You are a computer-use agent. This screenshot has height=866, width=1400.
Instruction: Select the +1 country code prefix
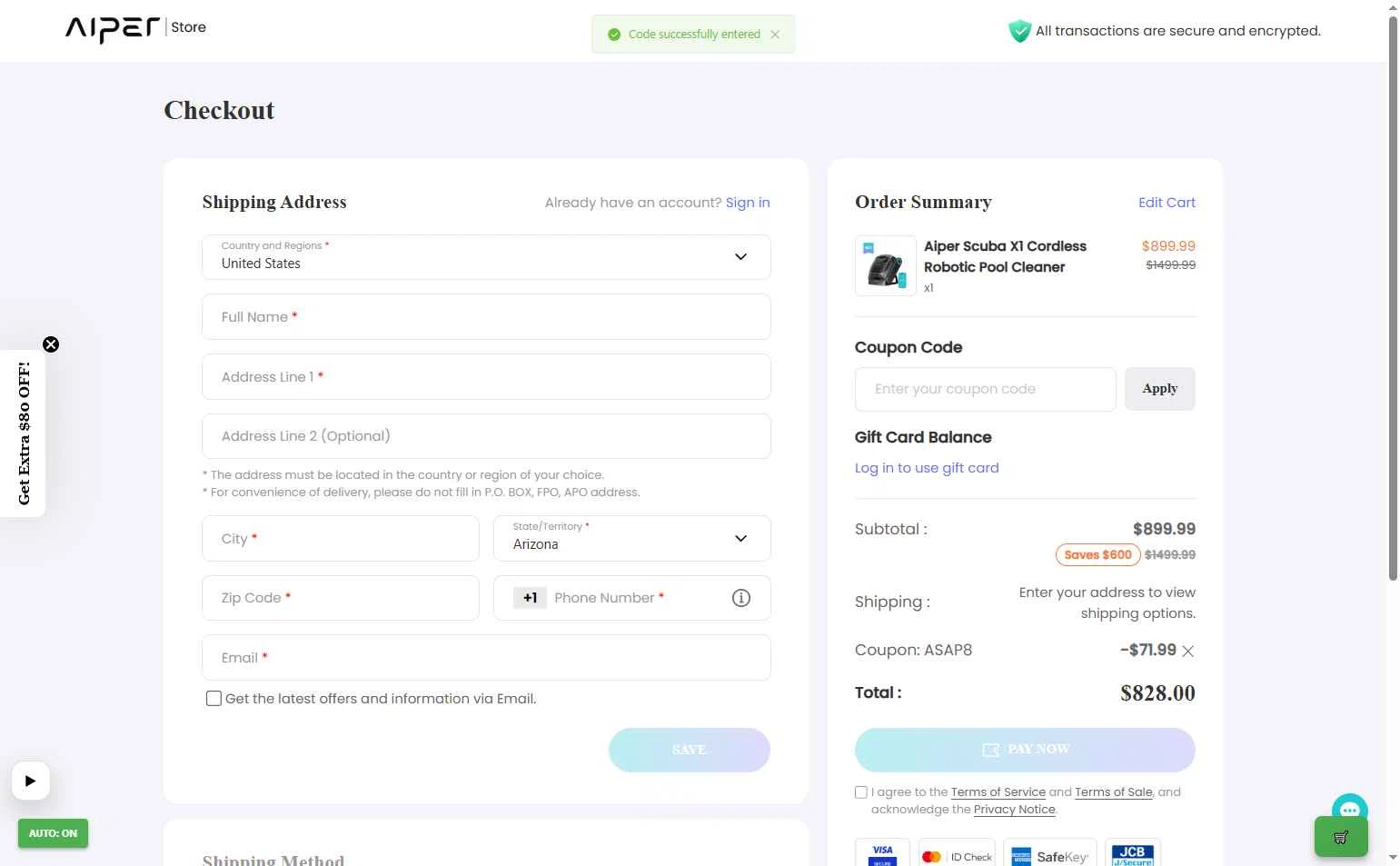[x=530, y=598]
